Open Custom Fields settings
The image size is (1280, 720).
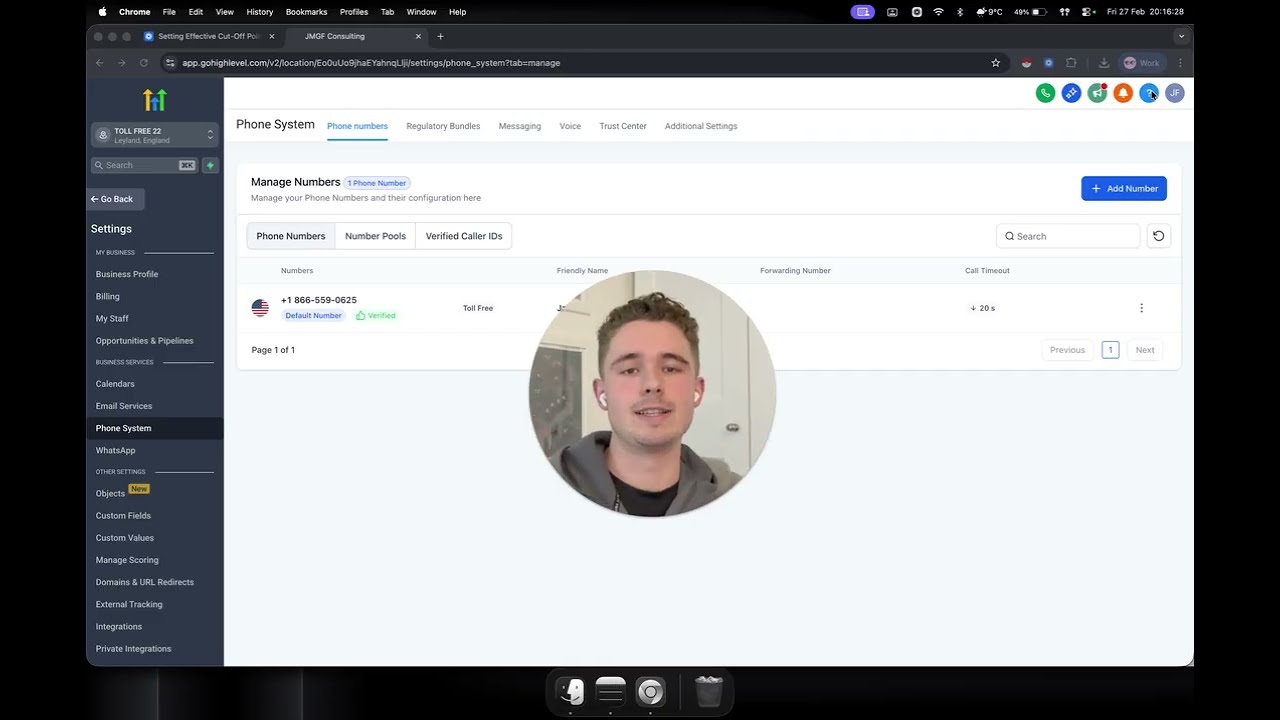(x=124, y=516)
